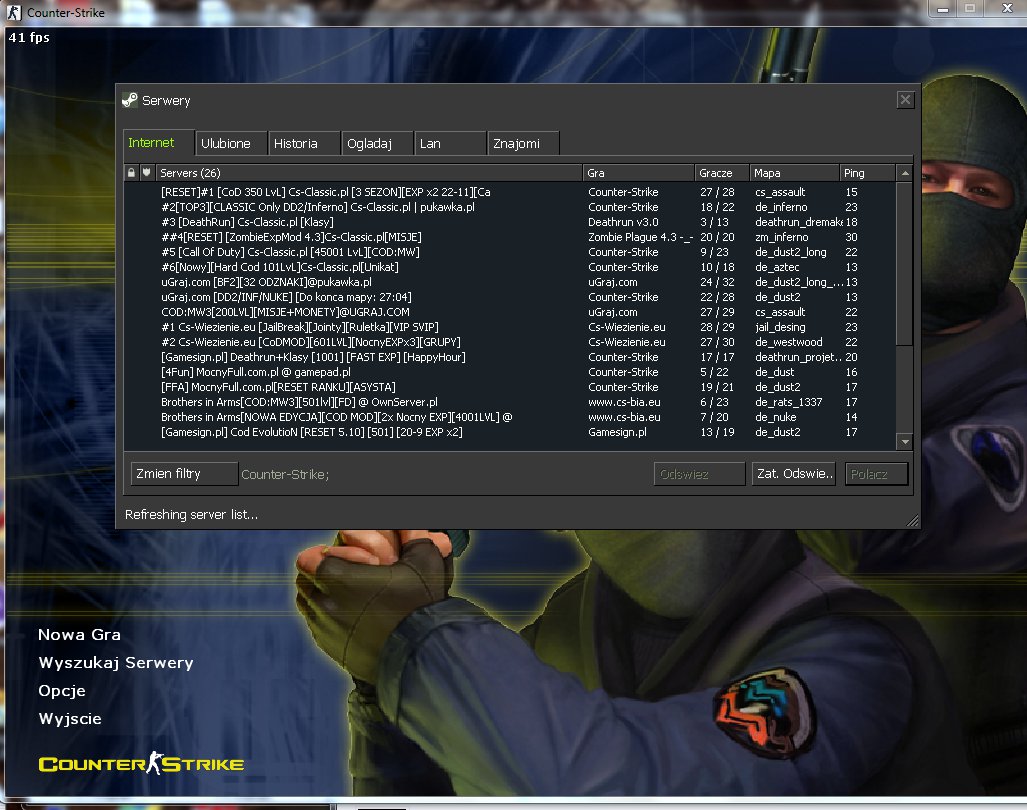1027x810 pixels.
Task: Switch to the Ogladaj tab
Action: tap(377, 143)
